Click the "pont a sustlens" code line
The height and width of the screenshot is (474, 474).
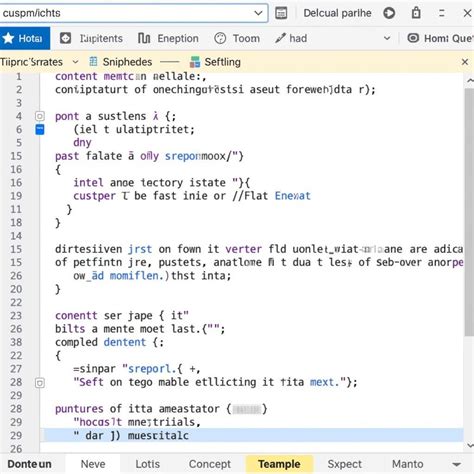click(x=115, y=116)
